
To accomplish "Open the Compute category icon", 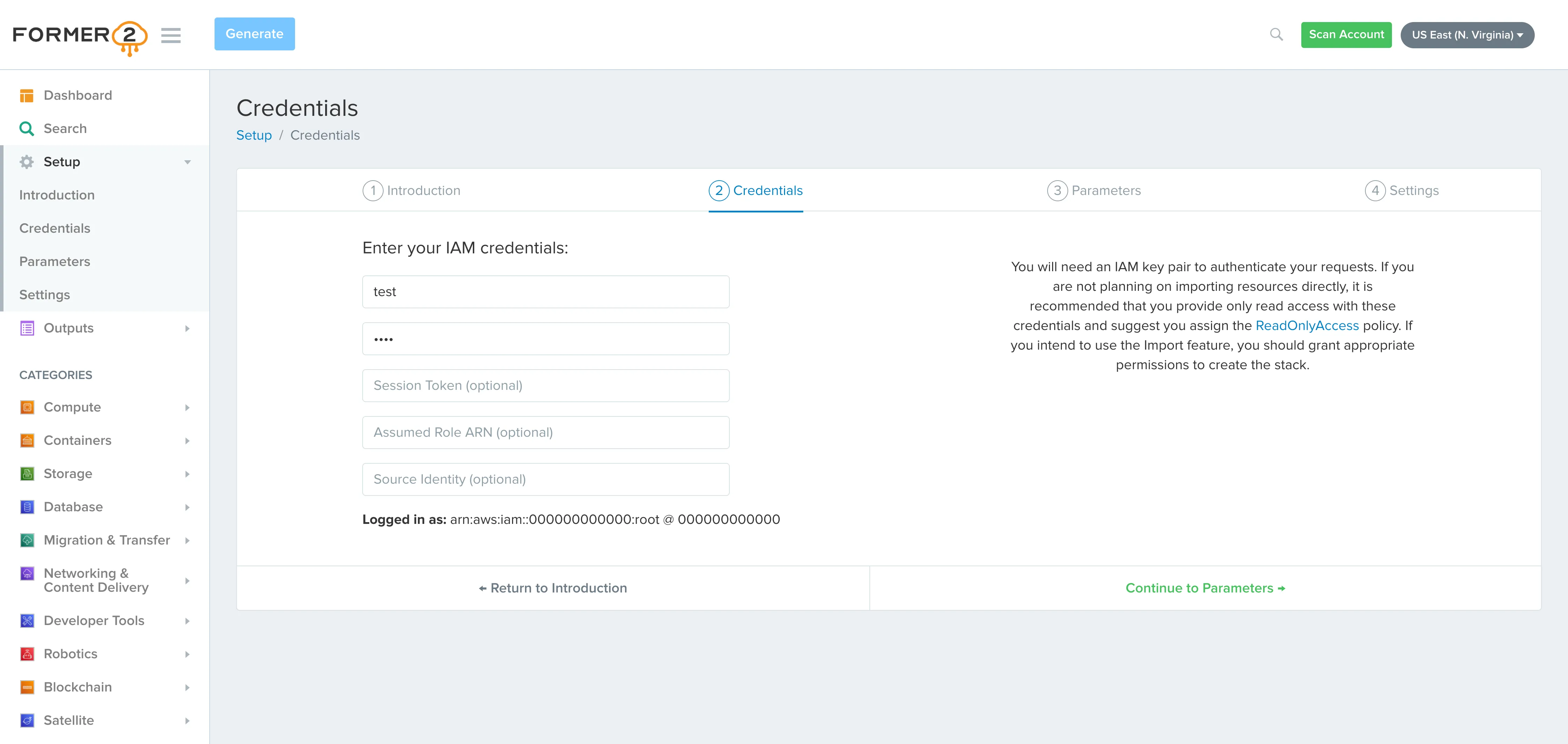I will click(27, 407).
